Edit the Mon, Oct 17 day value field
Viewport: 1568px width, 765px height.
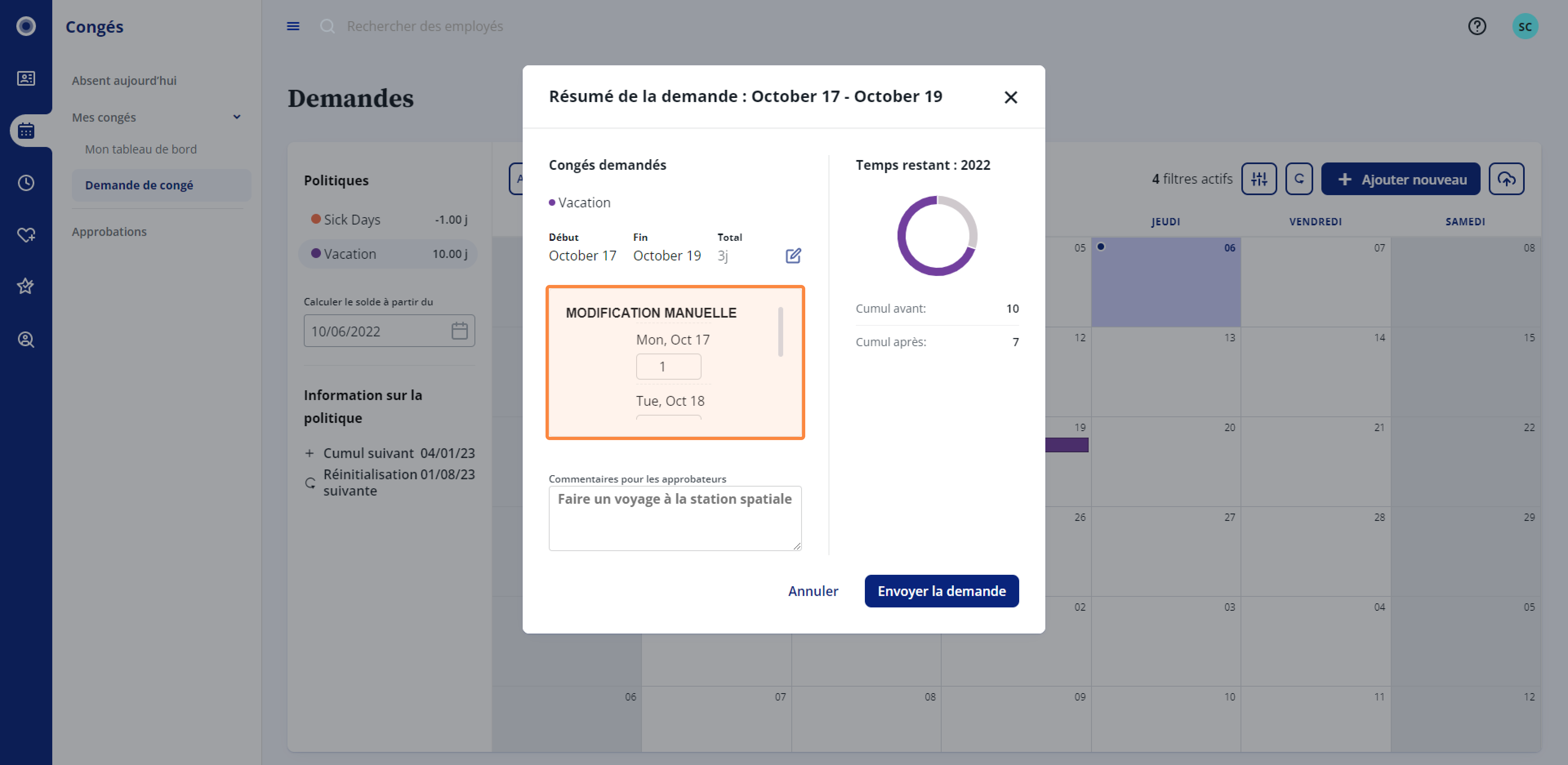(668, 367)
